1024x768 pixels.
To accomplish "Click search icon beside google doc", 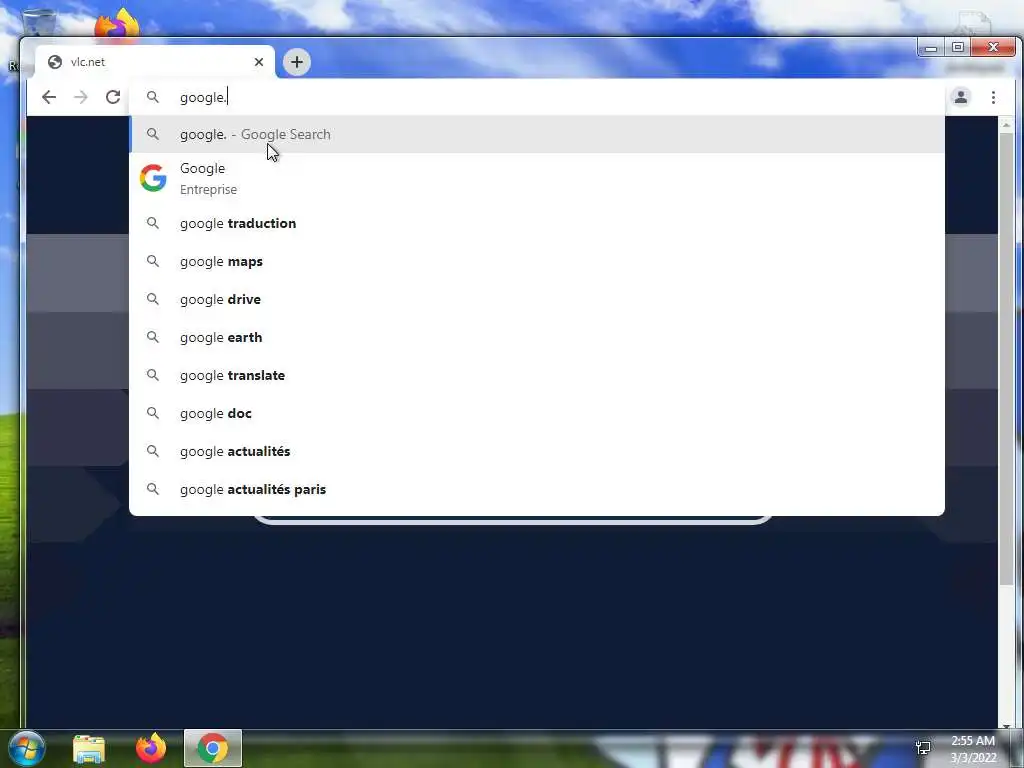I will pos(153,413).
